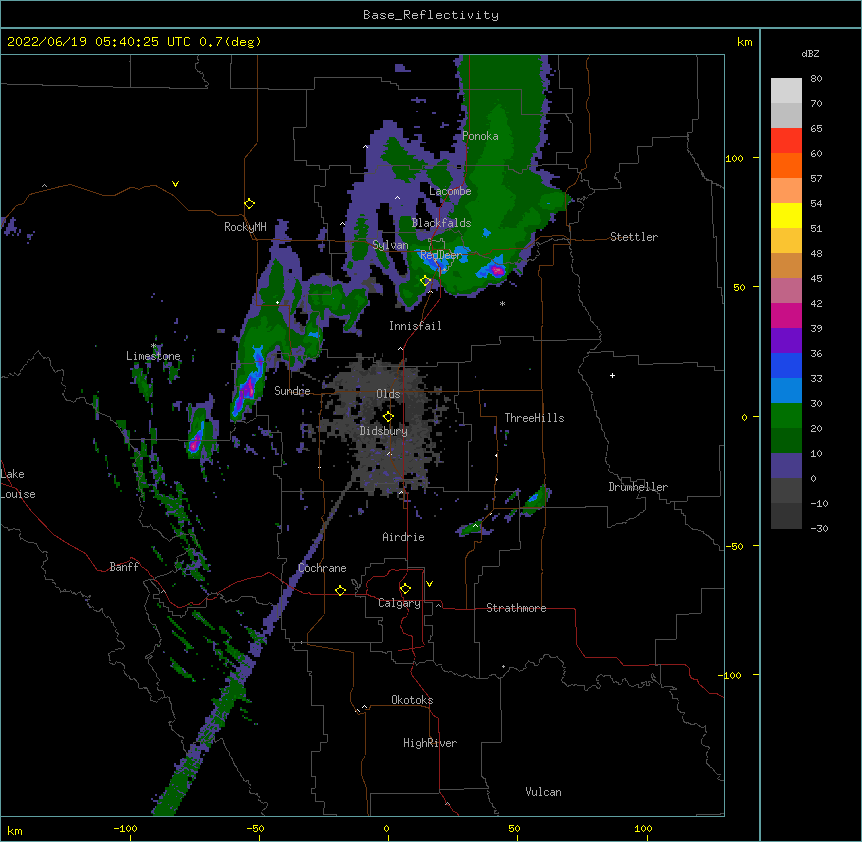The image size is (862, 842).
Task: Click the small green echo south of ThreeHills
Action: click(x=533, y=500)
